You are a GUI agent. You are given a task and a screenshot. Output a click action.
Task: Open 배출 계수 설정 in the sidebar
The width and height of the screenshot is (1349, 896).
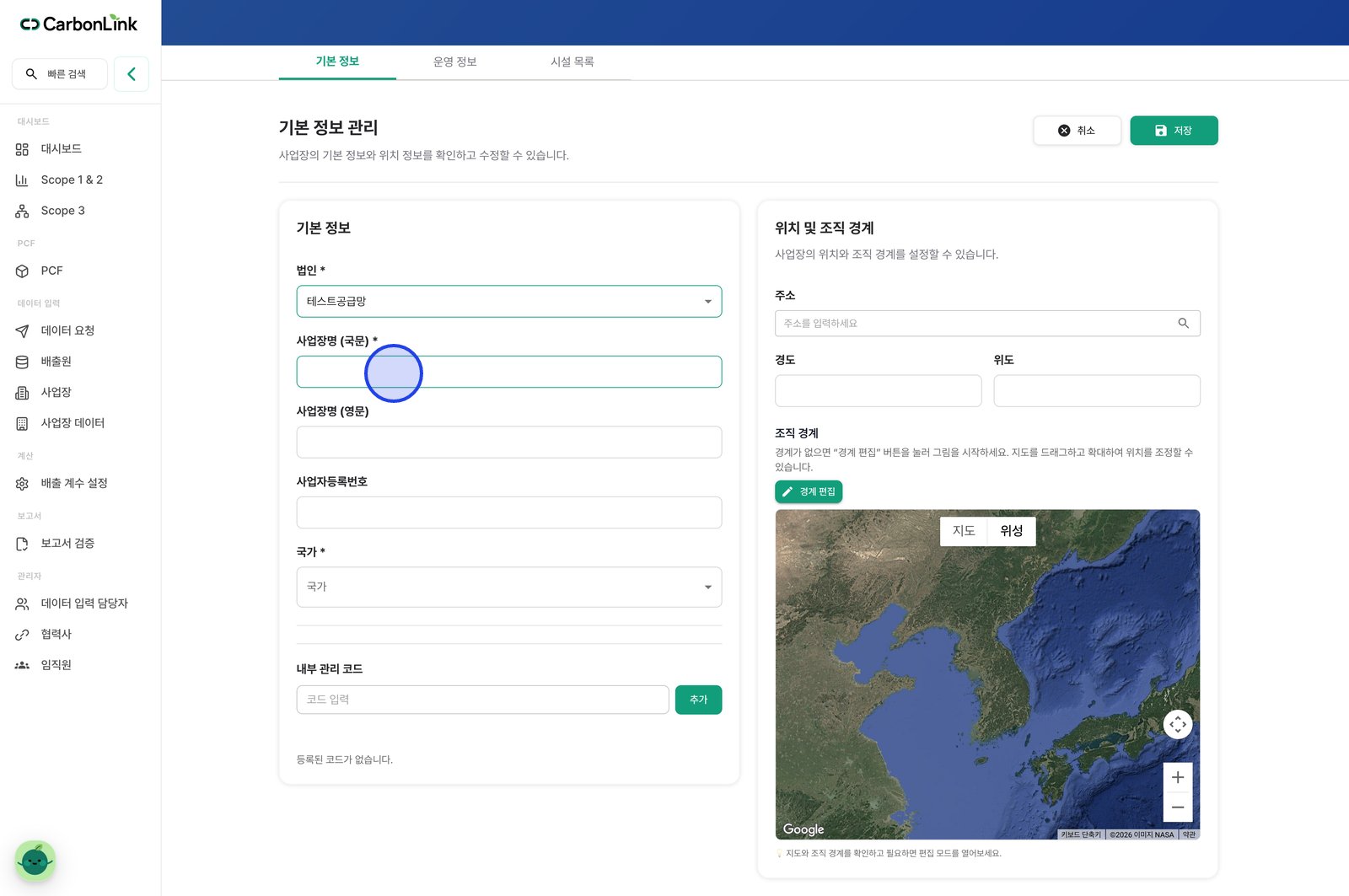point(74,483)
